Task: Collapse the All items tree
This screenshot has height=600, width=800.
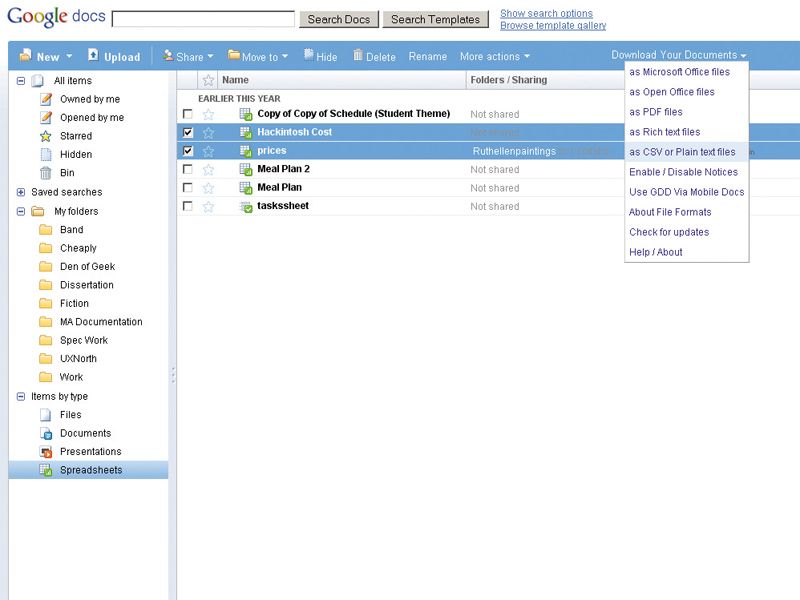Action: pyautogui.click(x=21, y=81)
